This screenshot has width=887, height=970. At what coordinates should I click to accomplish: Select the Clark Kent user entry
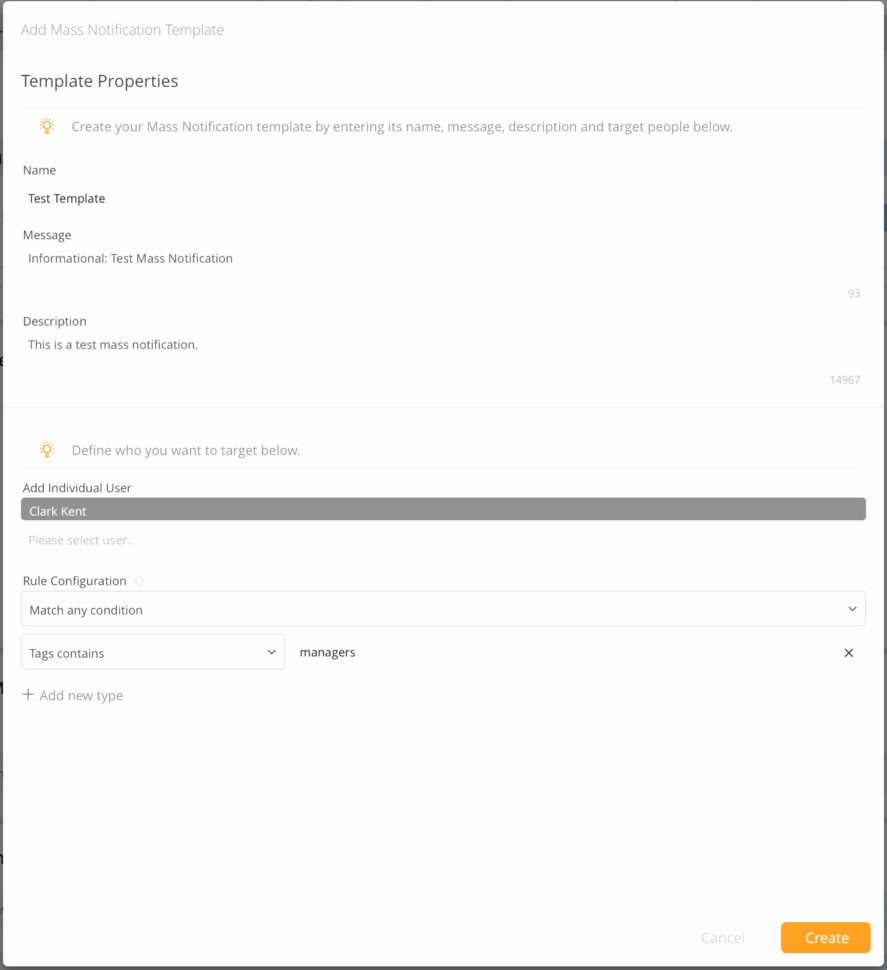point(442,511)
